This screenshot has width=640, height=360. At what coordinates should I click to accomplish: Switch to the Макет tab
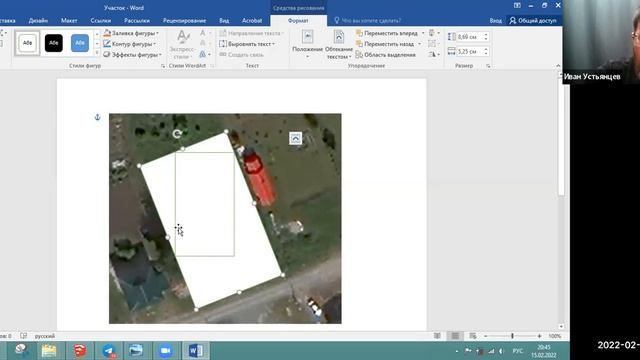[69, 20]
